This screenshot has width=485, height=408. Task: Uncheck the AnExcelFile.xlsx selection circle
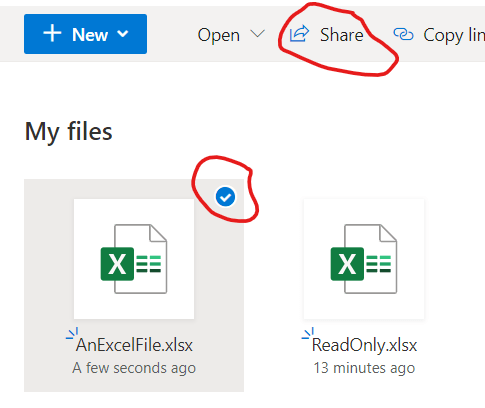225,197
